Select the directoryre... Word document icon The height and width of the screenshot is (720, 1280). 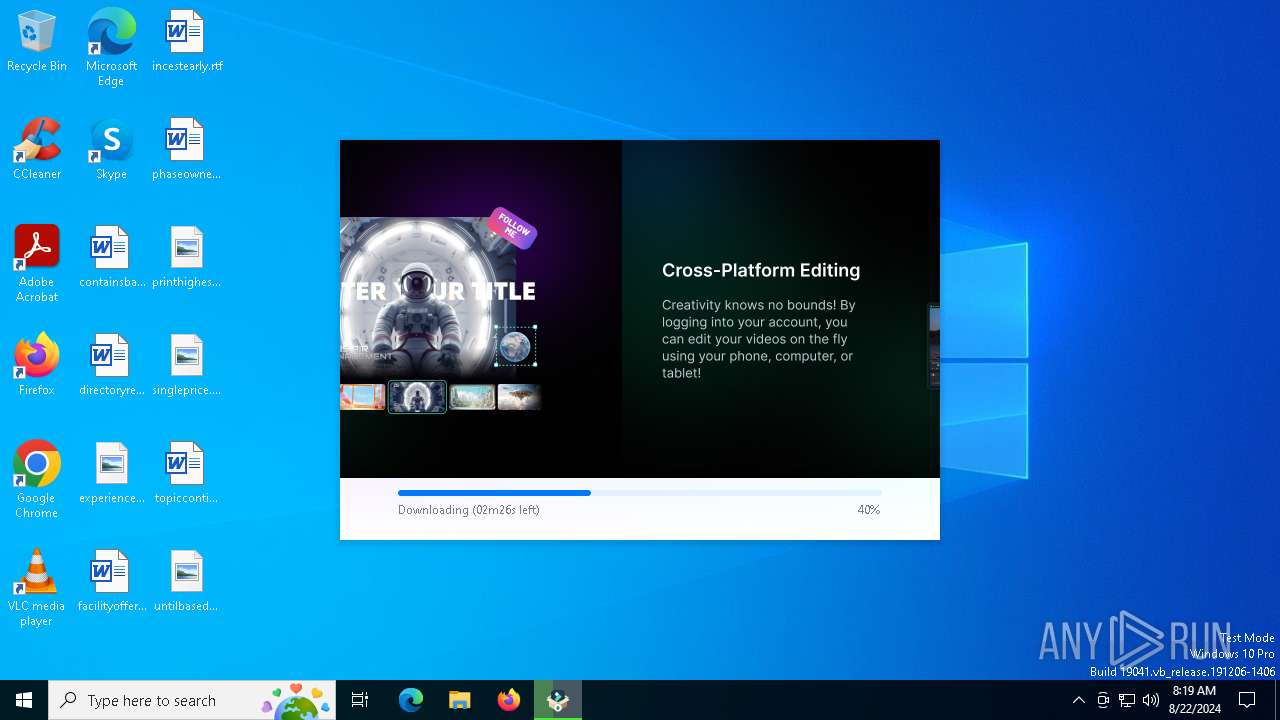tap(111, 366)
